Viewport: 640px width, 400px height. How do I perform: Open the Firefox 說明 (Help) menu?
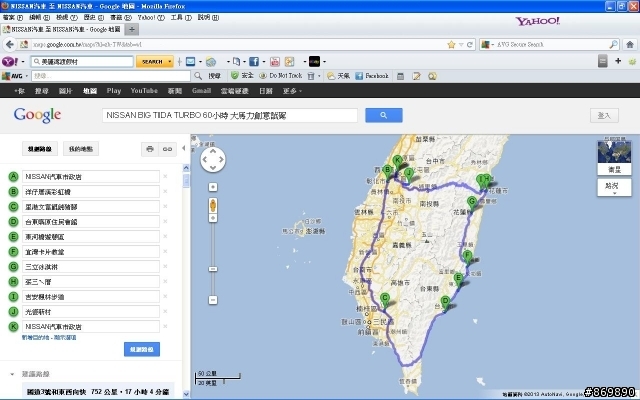click(x=208, y=17)
